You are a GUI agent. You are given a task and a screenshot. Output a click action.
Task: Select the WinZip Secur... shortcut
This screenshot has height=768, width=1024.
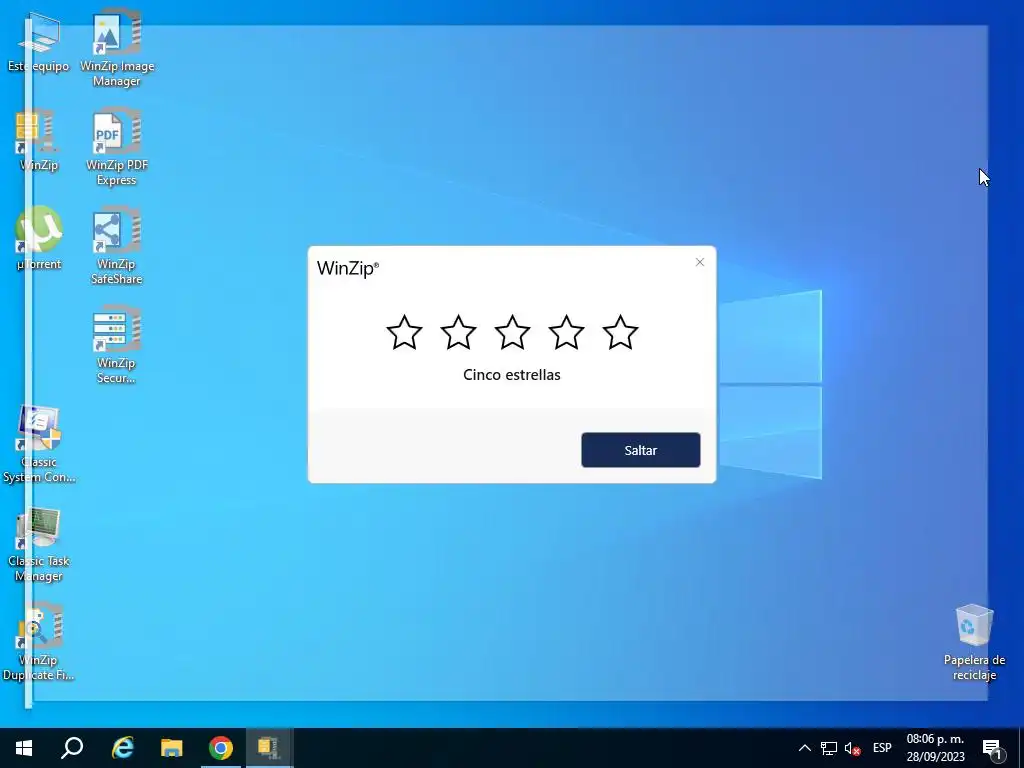tap(117, 345)
